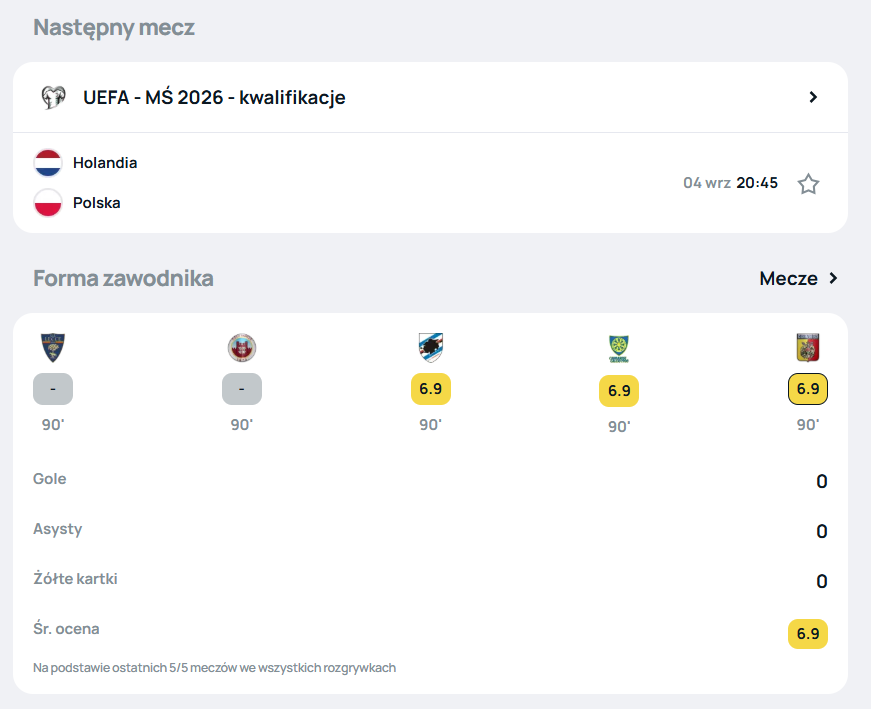Click the 6.9 rating under Sampdoria crest
This screenshot has height=709, width=871.
pyautogui.click(x=431, y=389)
